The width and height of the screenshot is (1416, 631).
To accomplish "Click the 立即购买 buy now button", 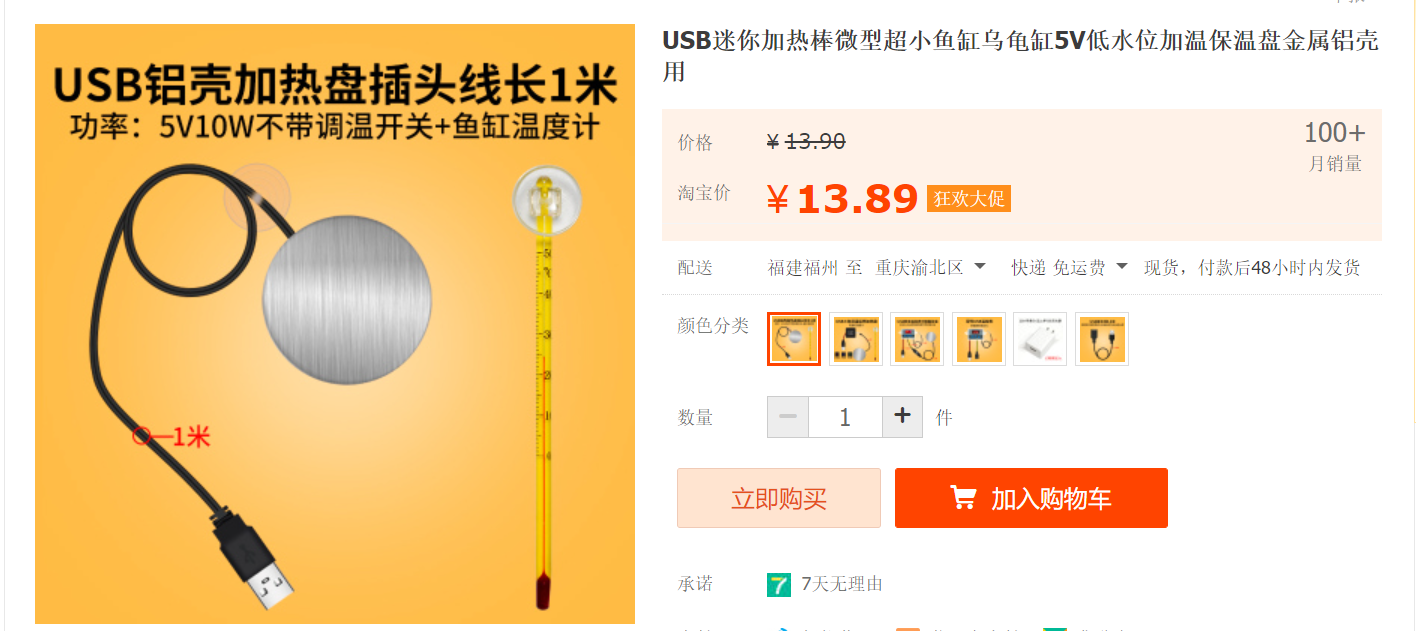I will (x=779, y=498).
